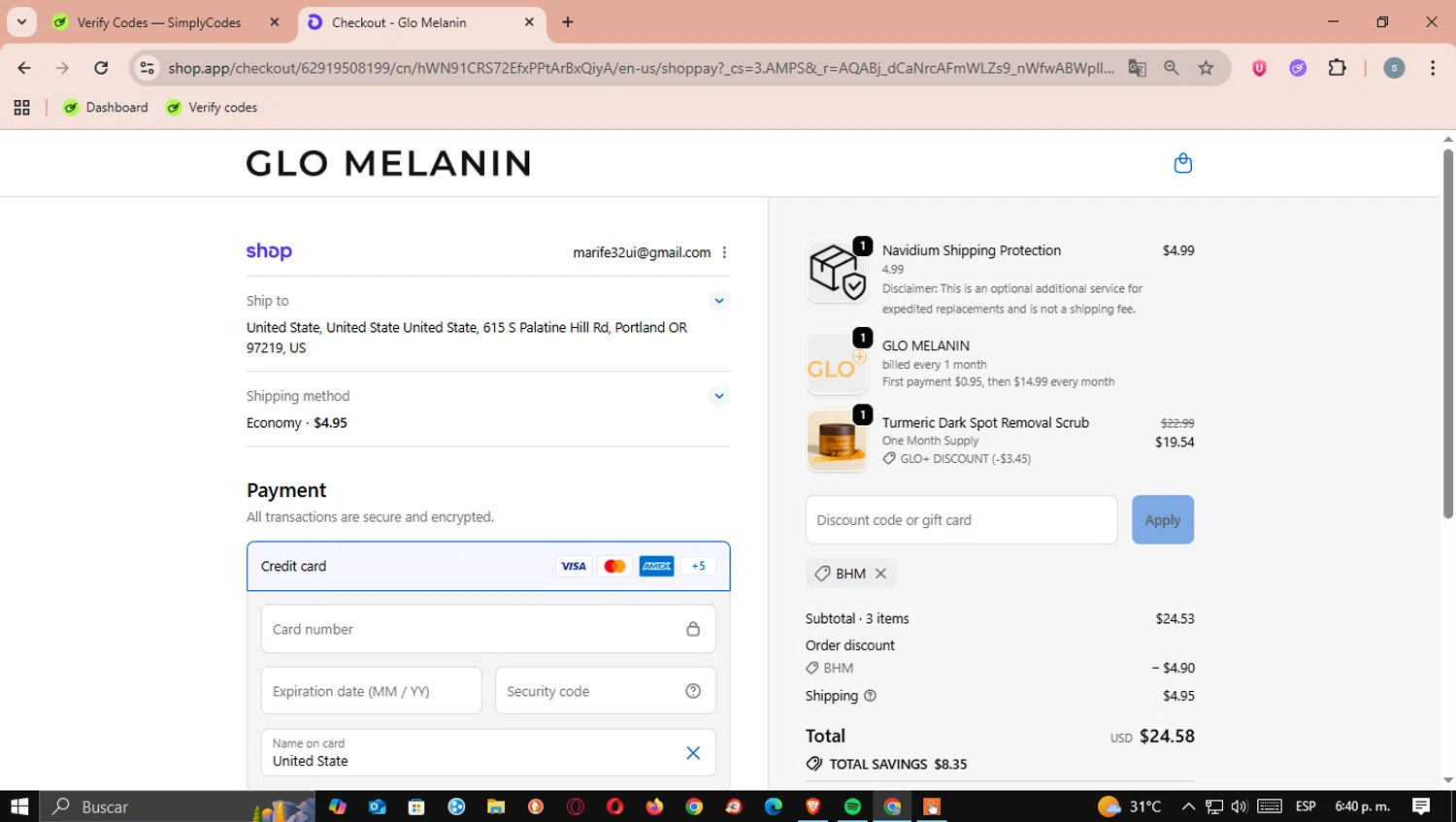Open the Extensions puzzle menu
This screenshot has width=1456, height=822.
tap(1337, 68)
